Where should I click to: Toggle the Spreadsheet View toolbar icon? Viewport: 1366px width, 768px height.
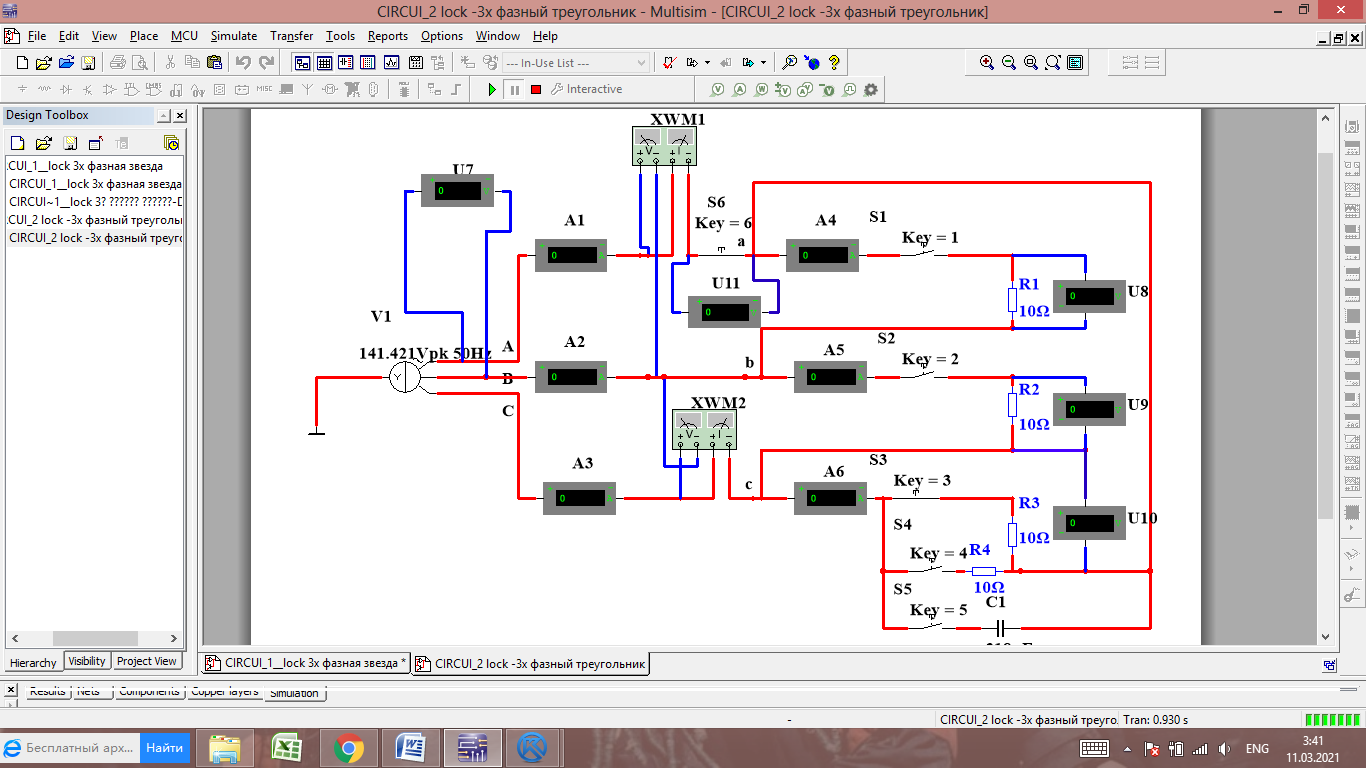point(324,62)
